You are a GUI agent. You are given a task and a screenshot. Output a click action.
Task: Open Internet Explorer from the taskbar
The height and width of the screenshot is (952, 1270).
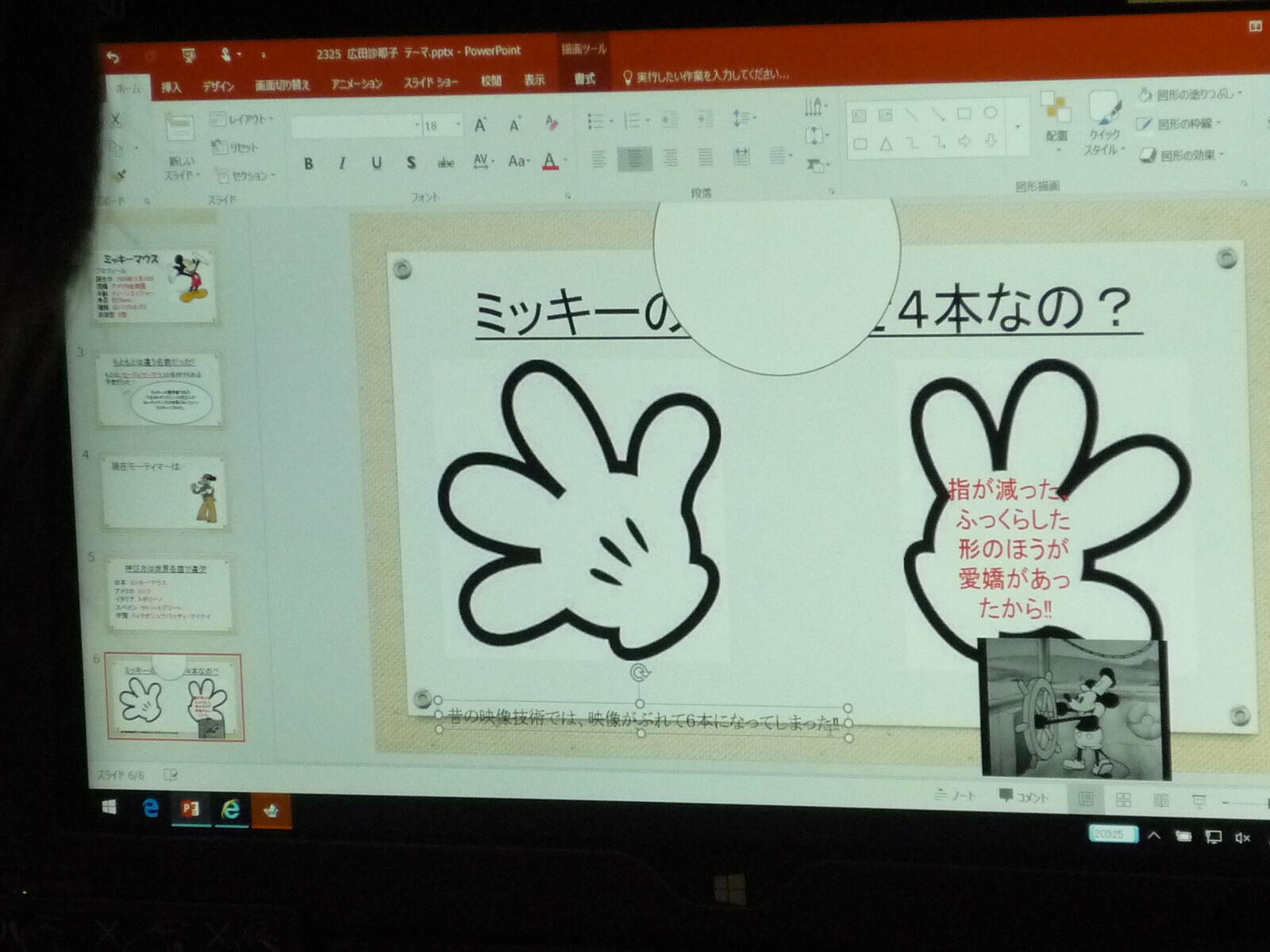tap(230, 809)
